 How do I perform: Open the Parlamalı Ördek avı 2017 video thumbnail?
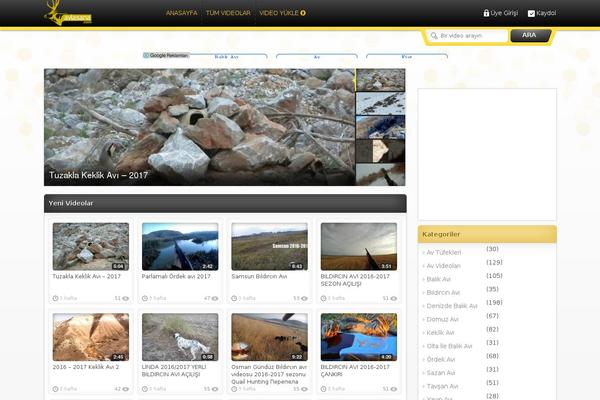pyautogui.click(x=179, y=246)
